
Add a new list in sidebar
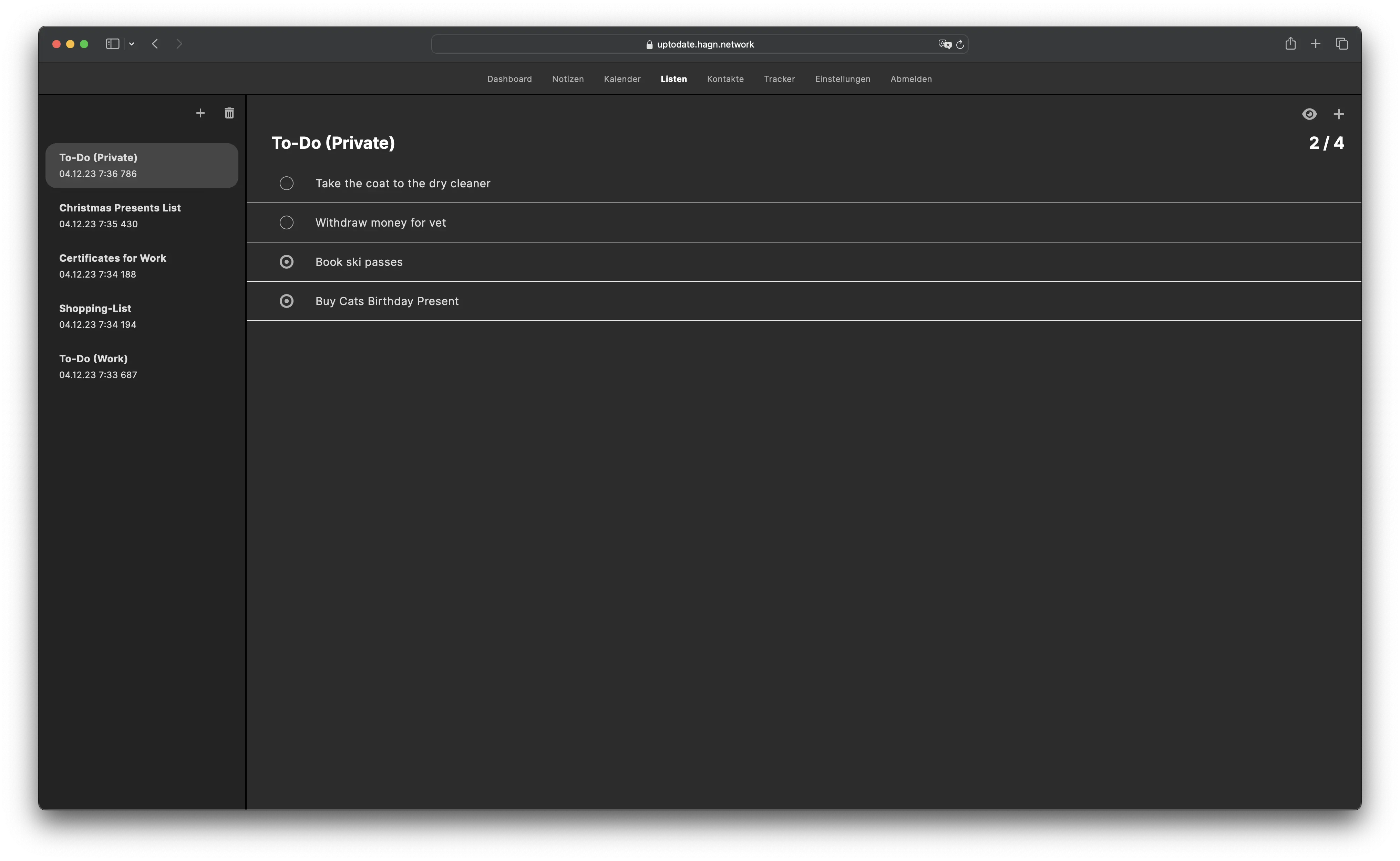click(x=200, y=113)
